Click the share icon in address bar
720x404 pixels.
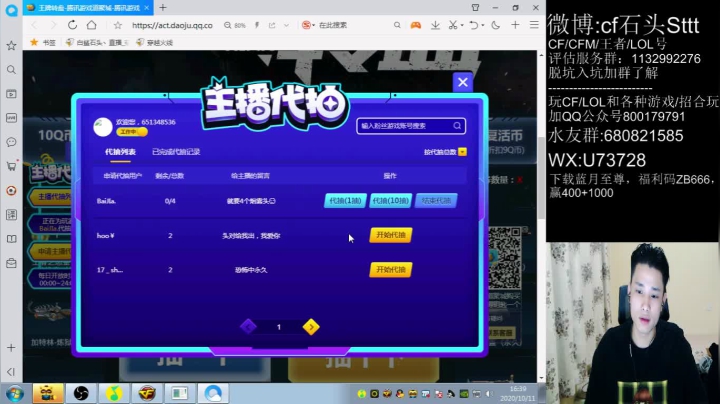(272, 25)
